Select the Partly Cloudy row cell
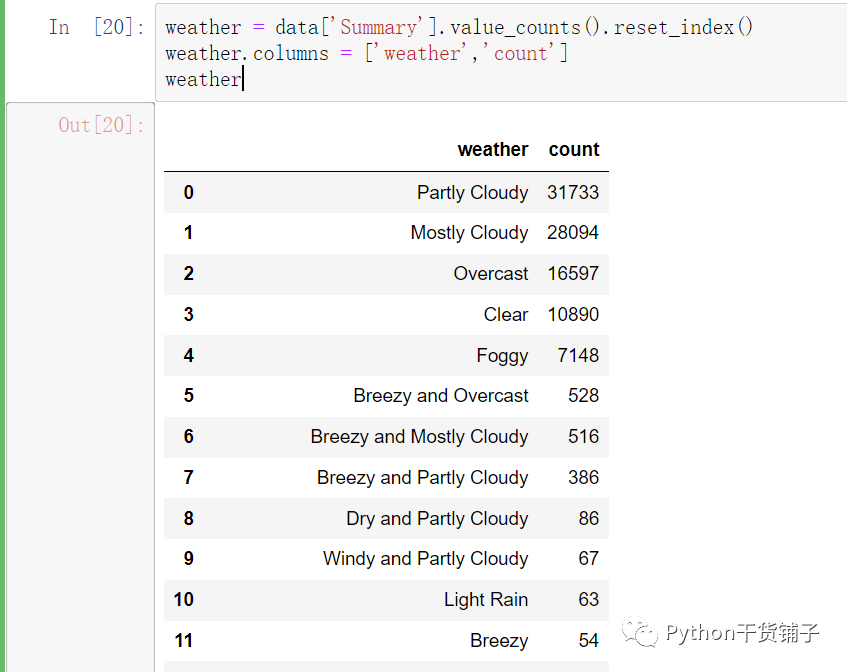This screenshot has width=847, height=672. click(x=472, y=193)
